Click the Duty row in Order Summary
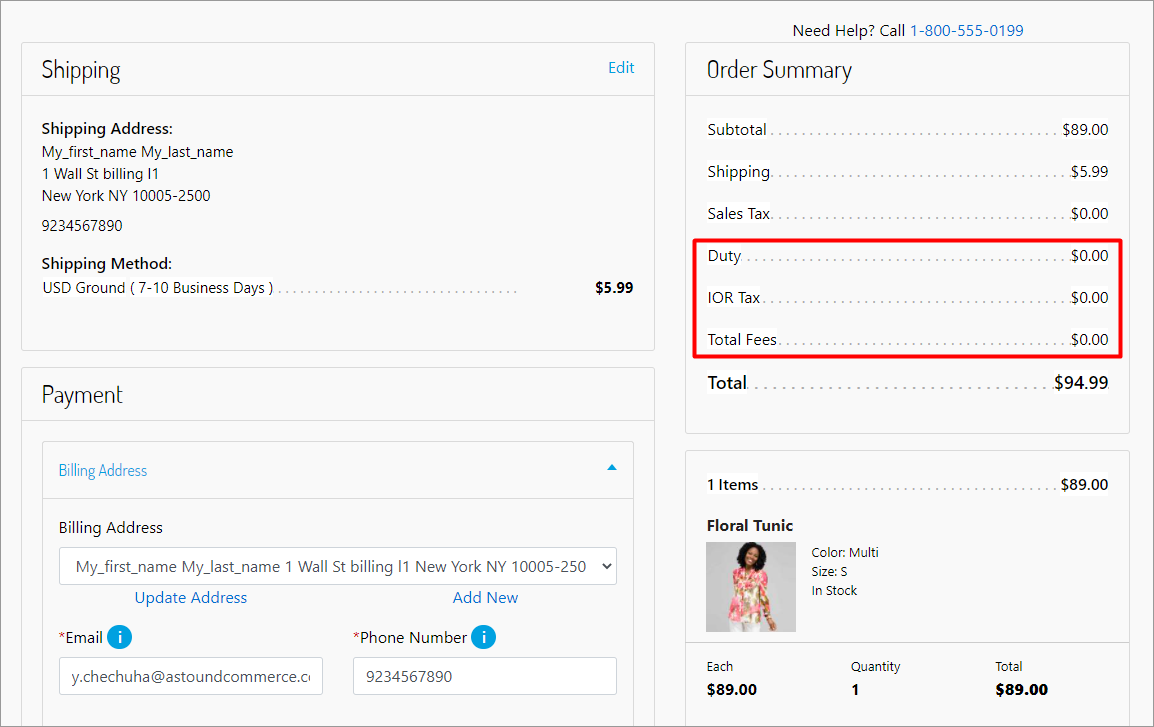This screenshot has height=727, width=1154. point(907,256)
